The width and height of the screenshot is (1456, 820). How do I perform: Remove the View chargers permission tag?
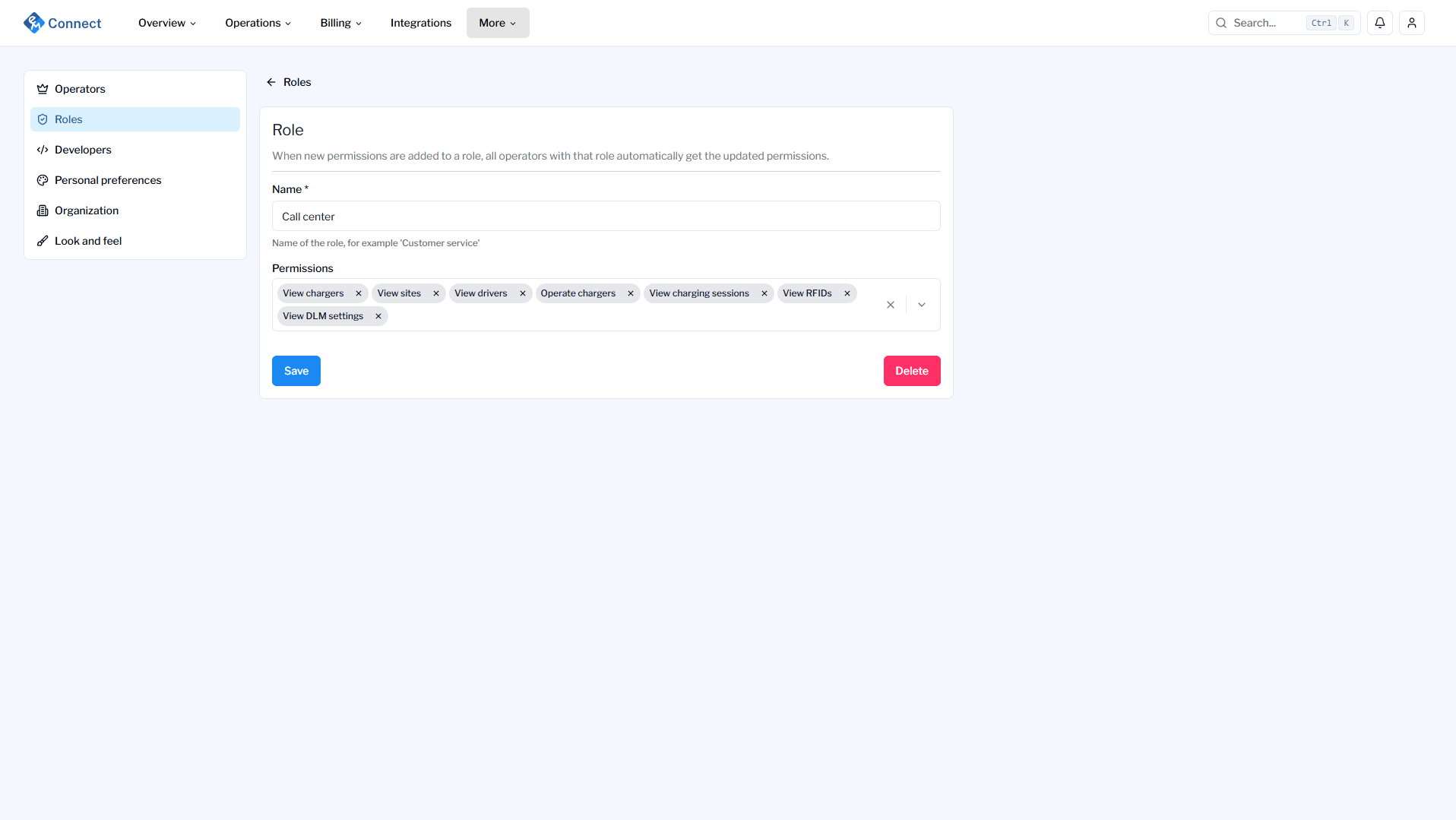359,293
